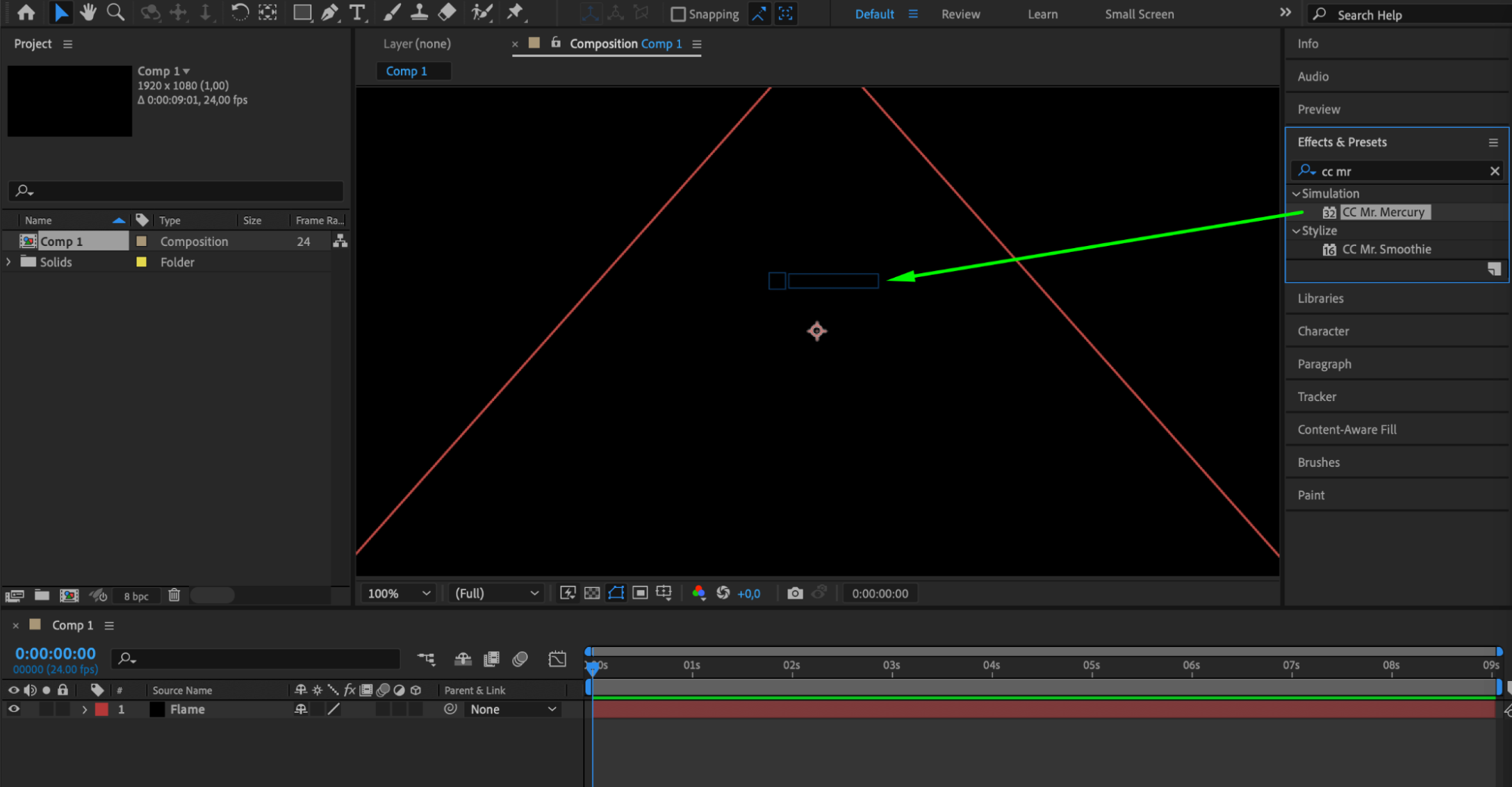Open the Flame layer parent dropdown

(513, 709)
